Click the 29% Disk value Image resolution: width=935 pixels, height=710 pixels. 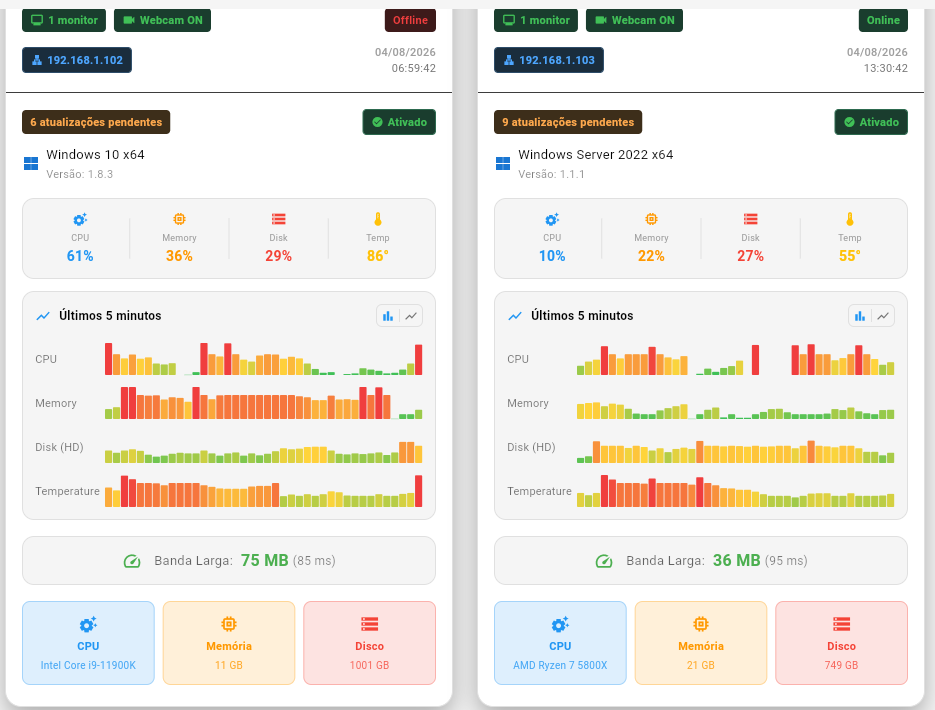click(x=278, y=256)
